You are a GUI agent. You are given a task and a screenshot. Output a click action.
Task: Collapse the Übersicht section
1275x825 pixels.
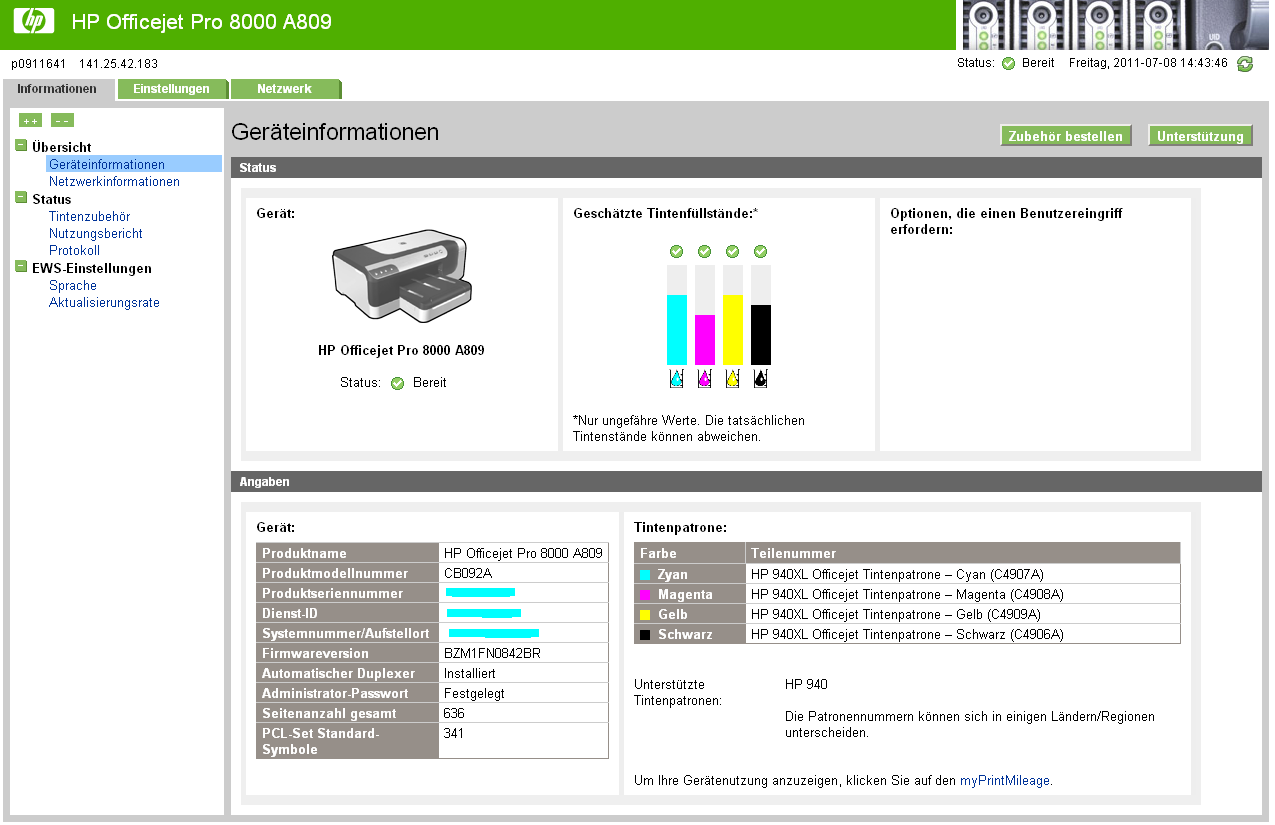(x=21, y=146)
